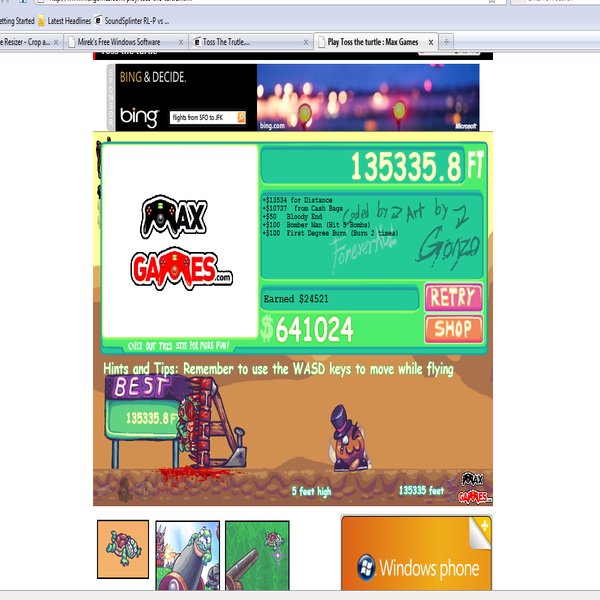This screenshot has height=600, width=600.
Task: Click the bing logo in the banner ad
Action: click(x=139, y=117)
